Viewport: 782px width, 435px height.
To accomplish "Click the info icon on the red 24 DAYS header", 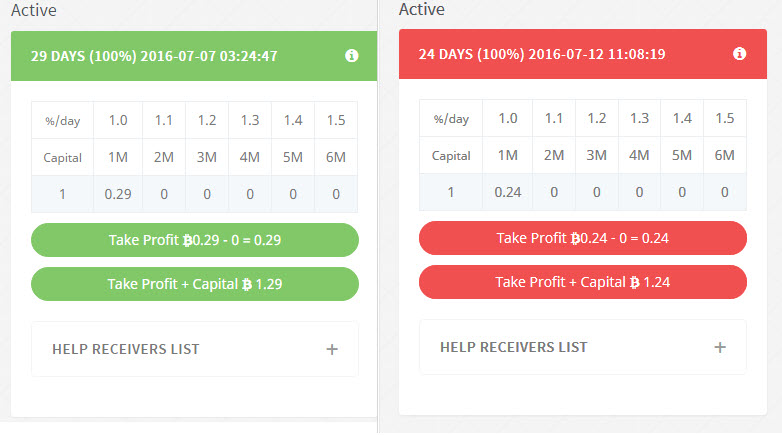I will (739, 54).
